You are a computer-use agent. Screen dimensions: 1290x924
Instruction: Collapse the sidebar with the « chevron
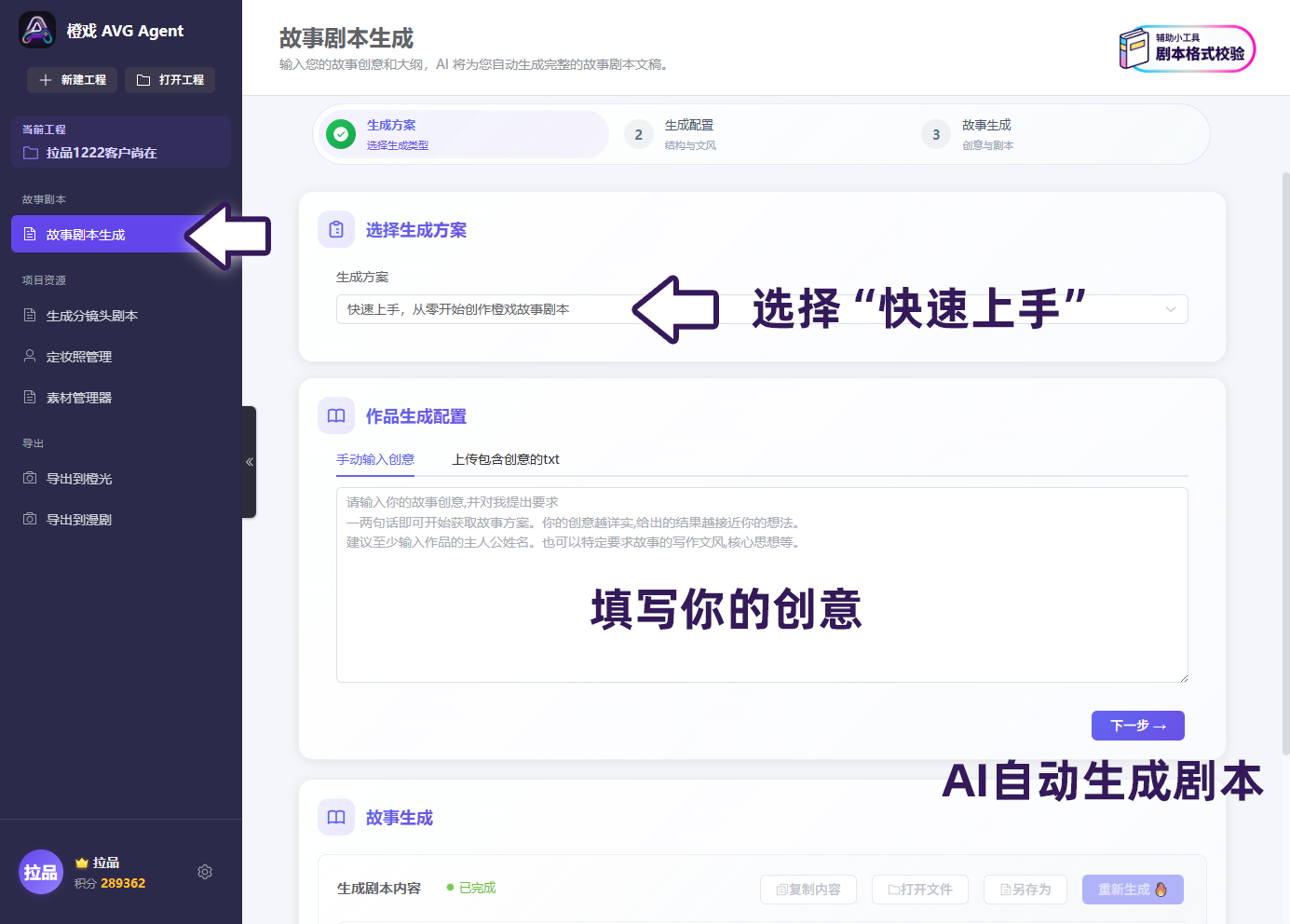pyautogui.click(x=250, y=461)
